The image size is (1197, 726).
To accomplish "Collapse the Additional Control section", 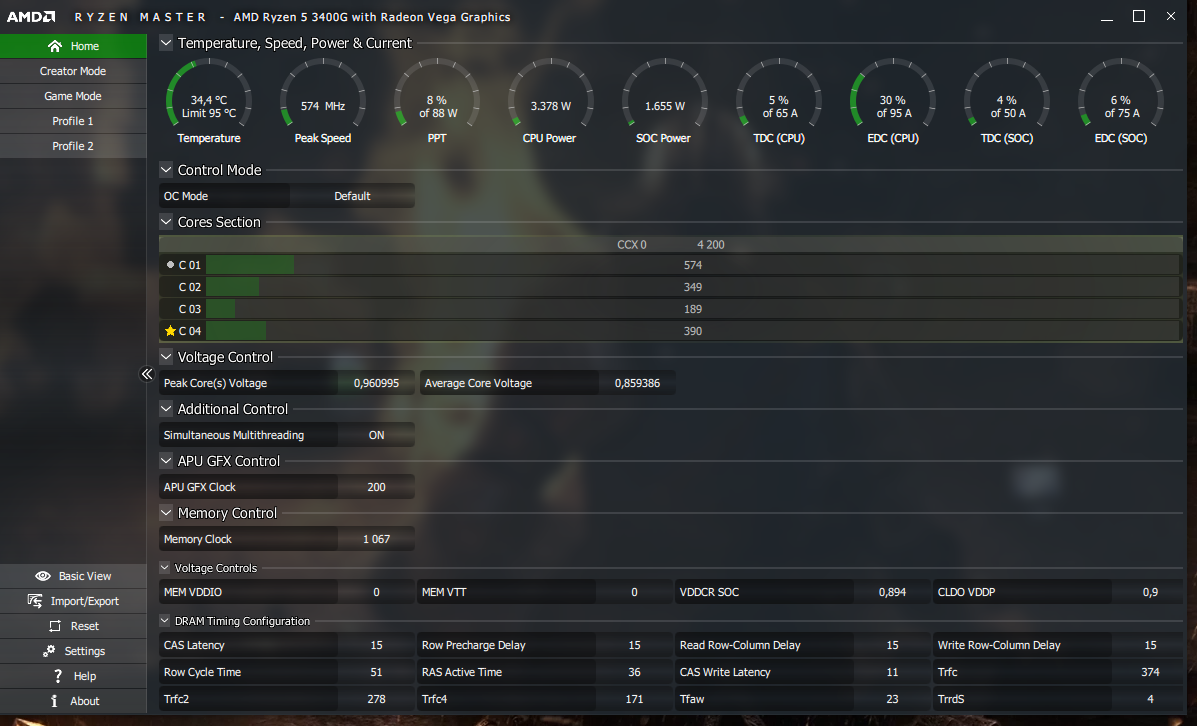I will click(x=166, y=408).
